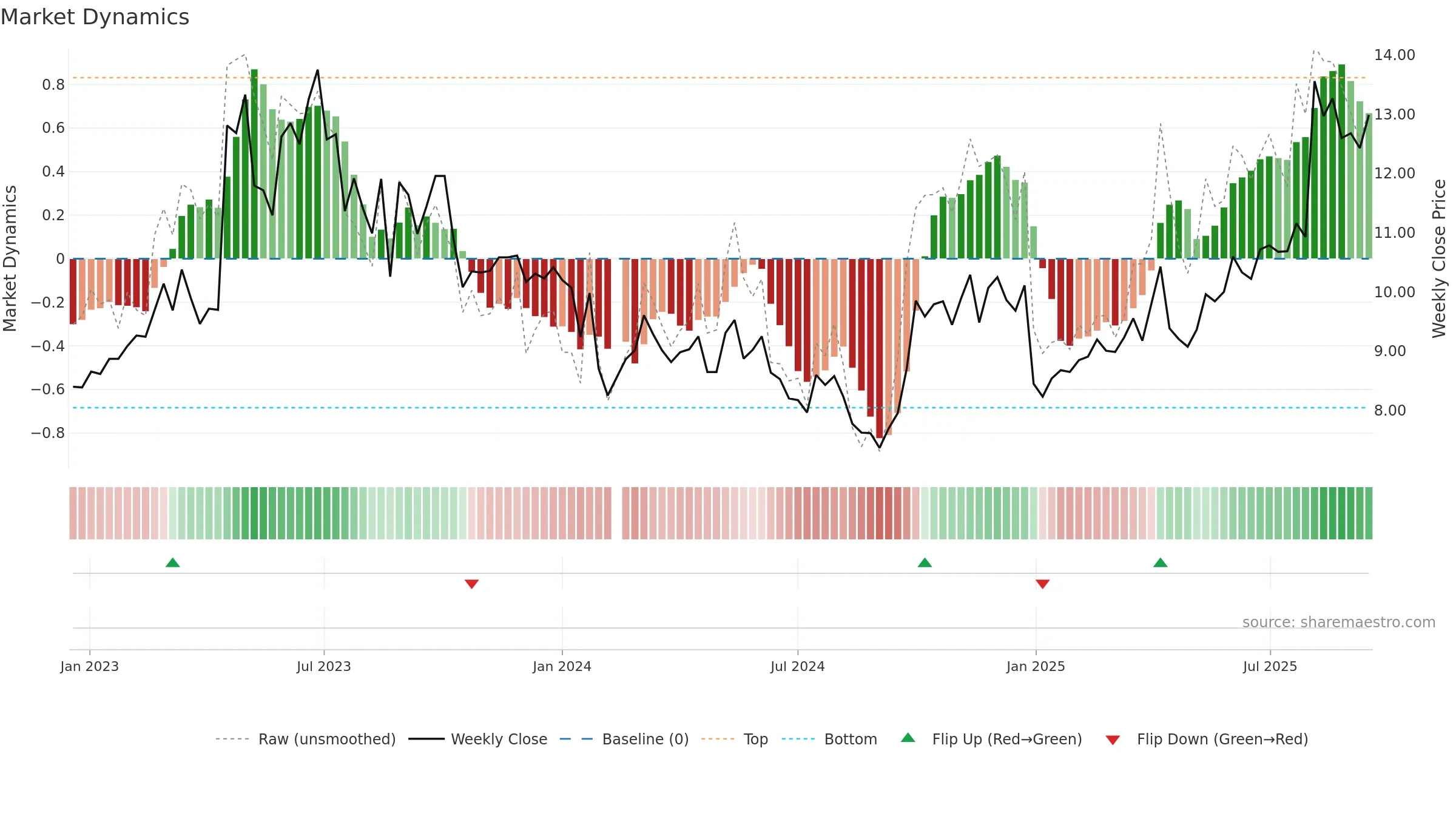The image size is (1456, 819).
Task: Click the 9.00 price axis label
Action: (x=1390, y=351)
